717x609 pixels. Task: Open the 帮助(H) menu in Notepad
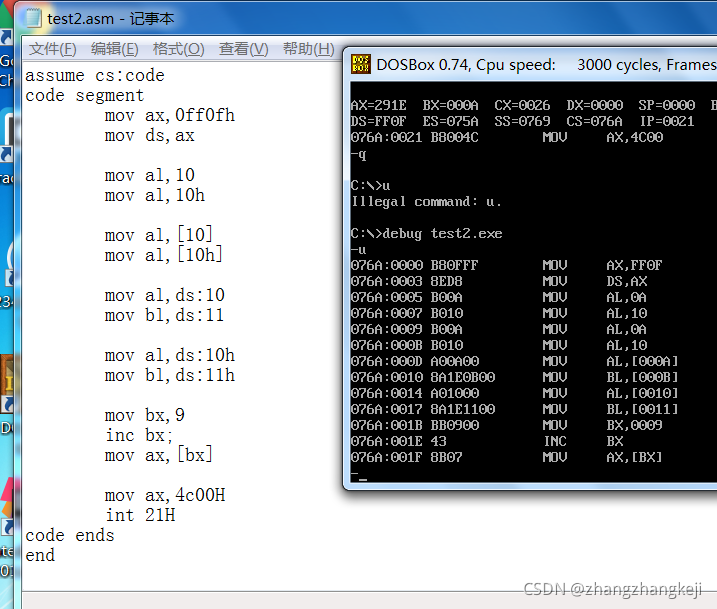pos(309,49)
